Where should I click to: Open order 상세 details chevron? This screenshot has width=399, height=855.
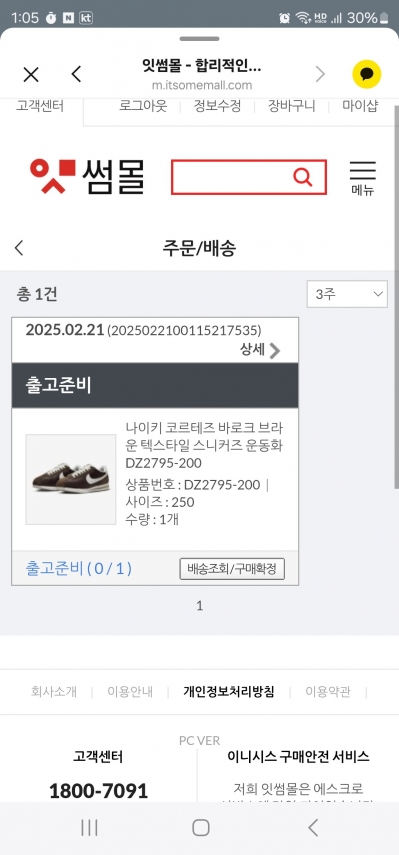pyautogui.click(x=261, y=350)
